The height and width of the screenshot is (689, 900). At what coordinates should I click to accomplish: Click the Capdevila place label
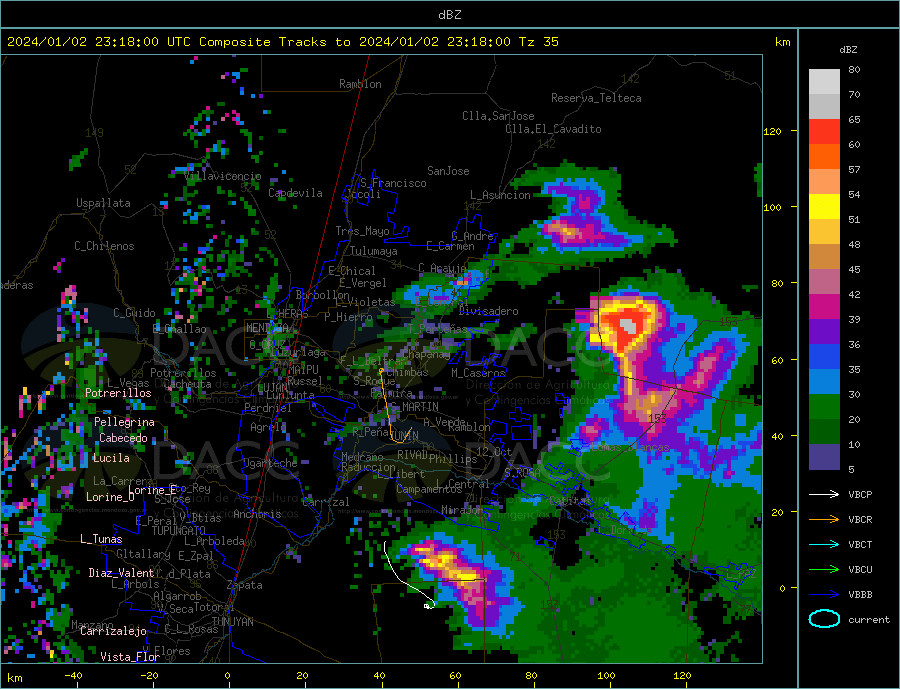tap(295, 193)
